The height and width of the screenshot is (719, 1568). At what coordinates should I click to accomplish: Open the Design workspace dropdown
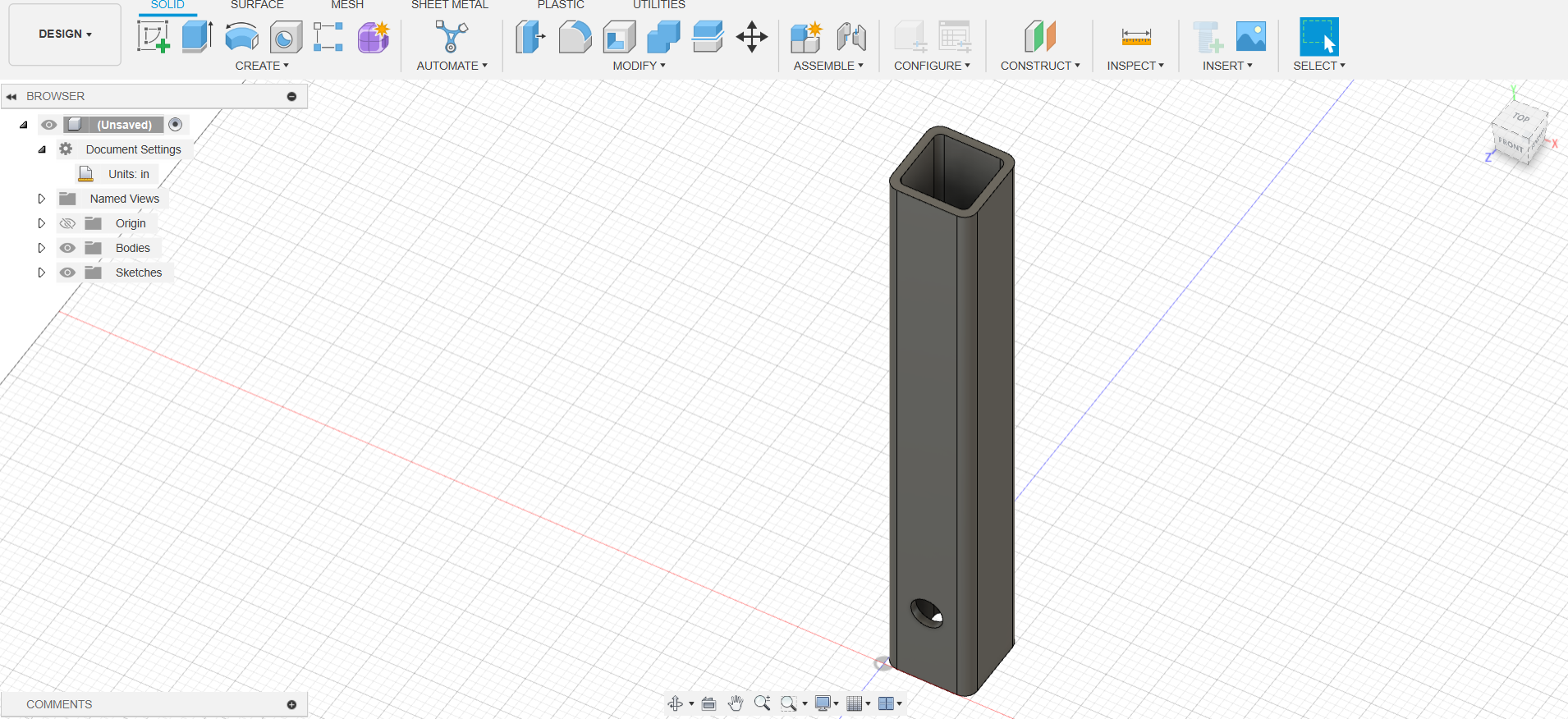[x=65, y=34]
